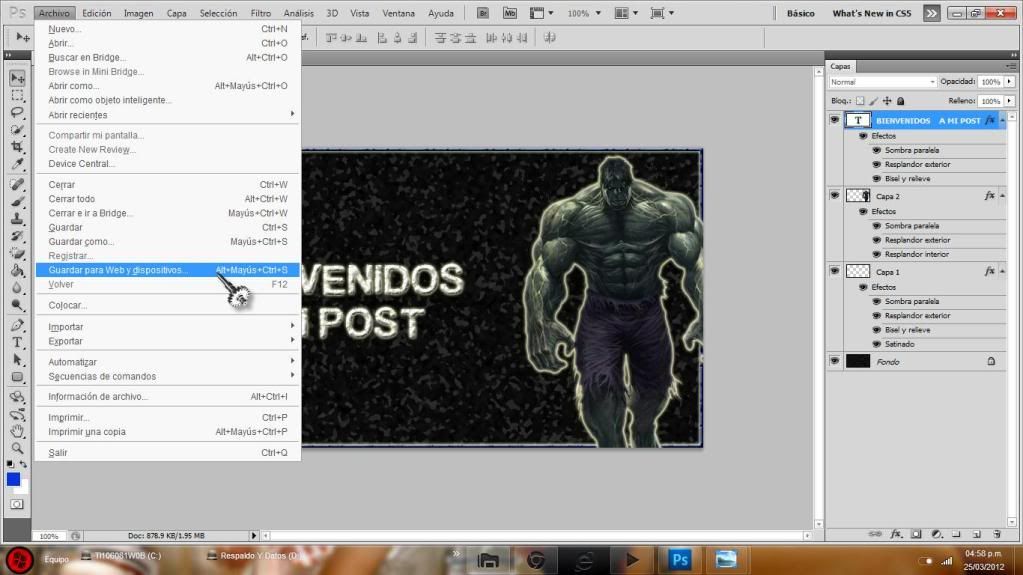The width and height of the screenshot is (1023, 575).
Task: Select the Quick Selection tool
Action: point(17,129)
